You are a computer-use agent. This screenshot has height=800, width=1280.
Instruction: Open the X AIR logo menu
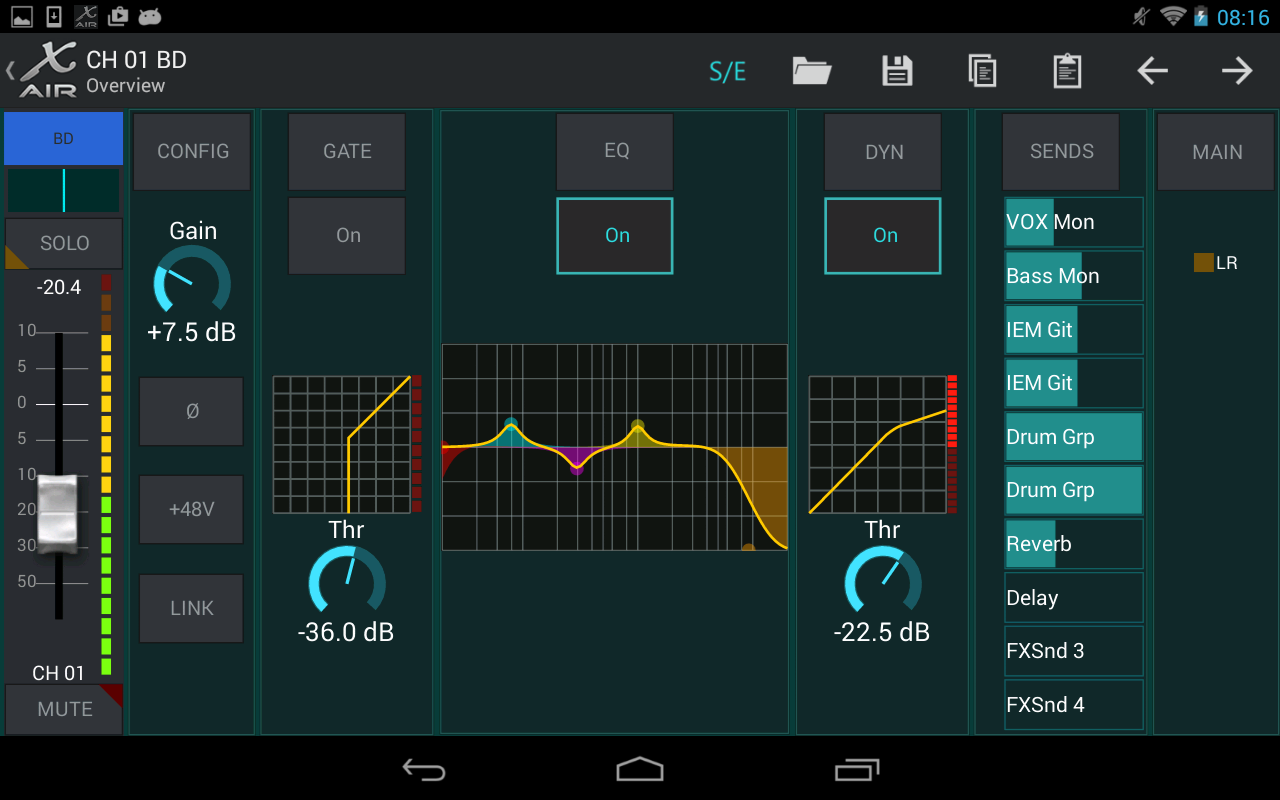pos(47,68)
